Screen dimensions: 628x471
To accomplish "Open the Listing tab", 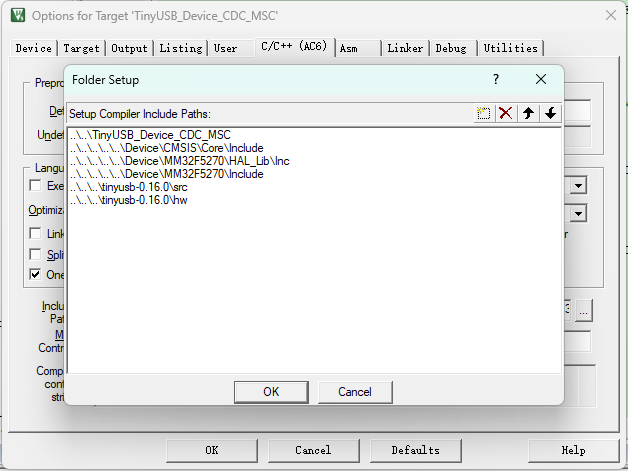I will point(181,48).
